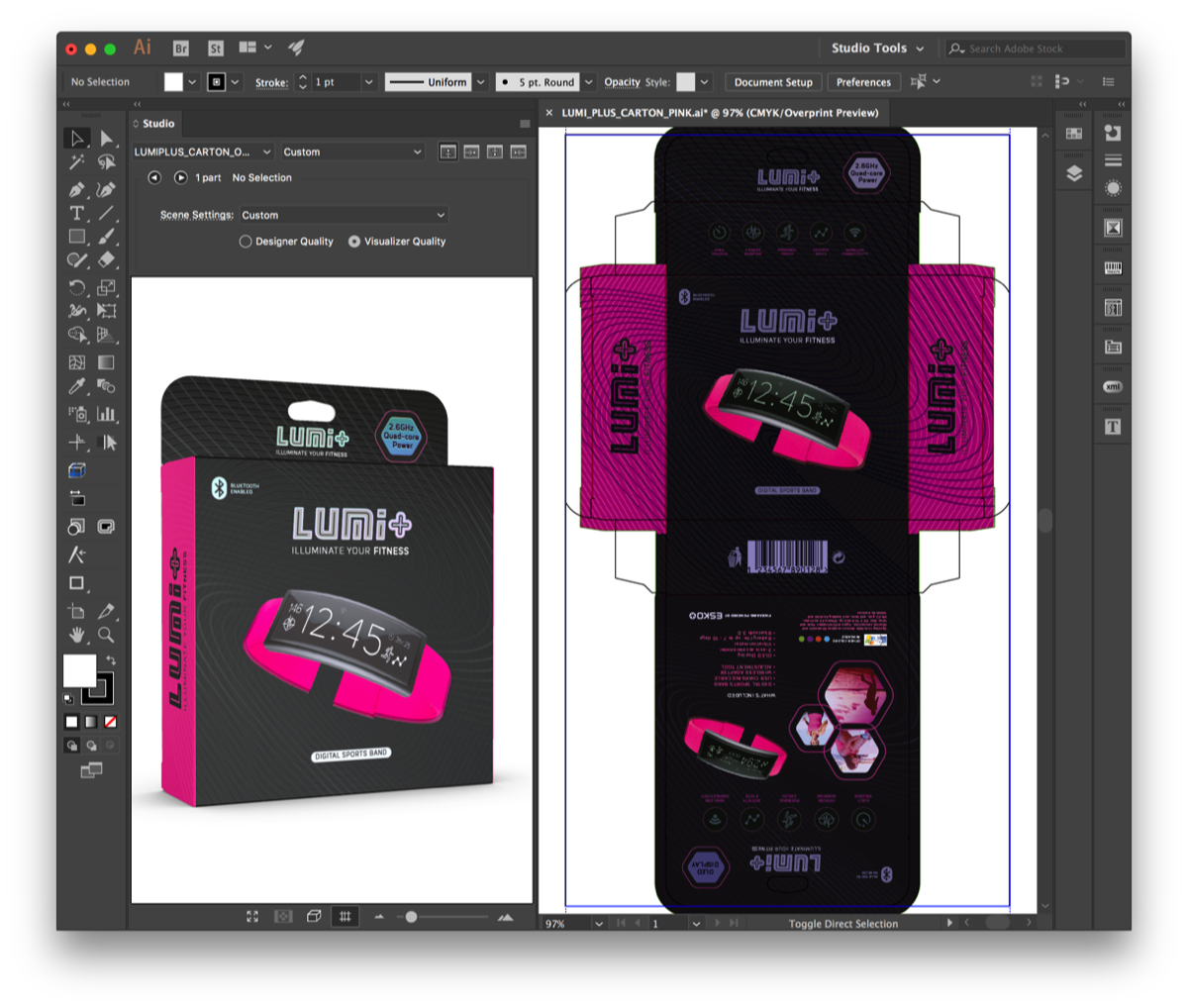Click the Preferences button
The image size is (1188, 1008).
(863, 82)
